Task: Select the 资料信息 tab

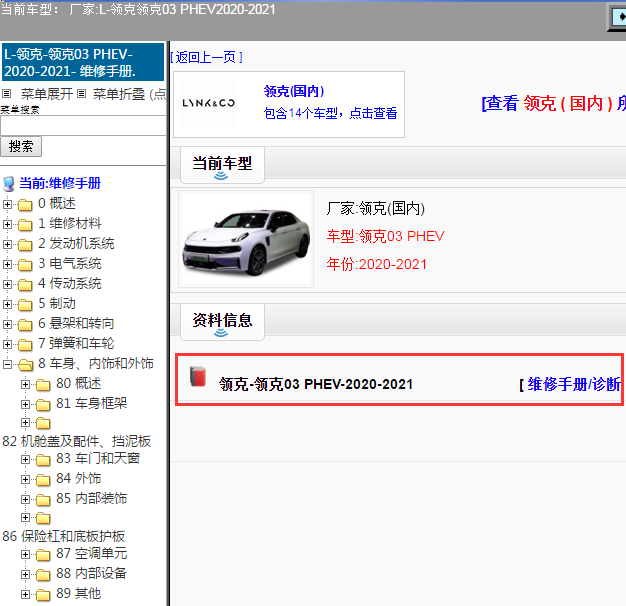Action: [x=222, y=322]
